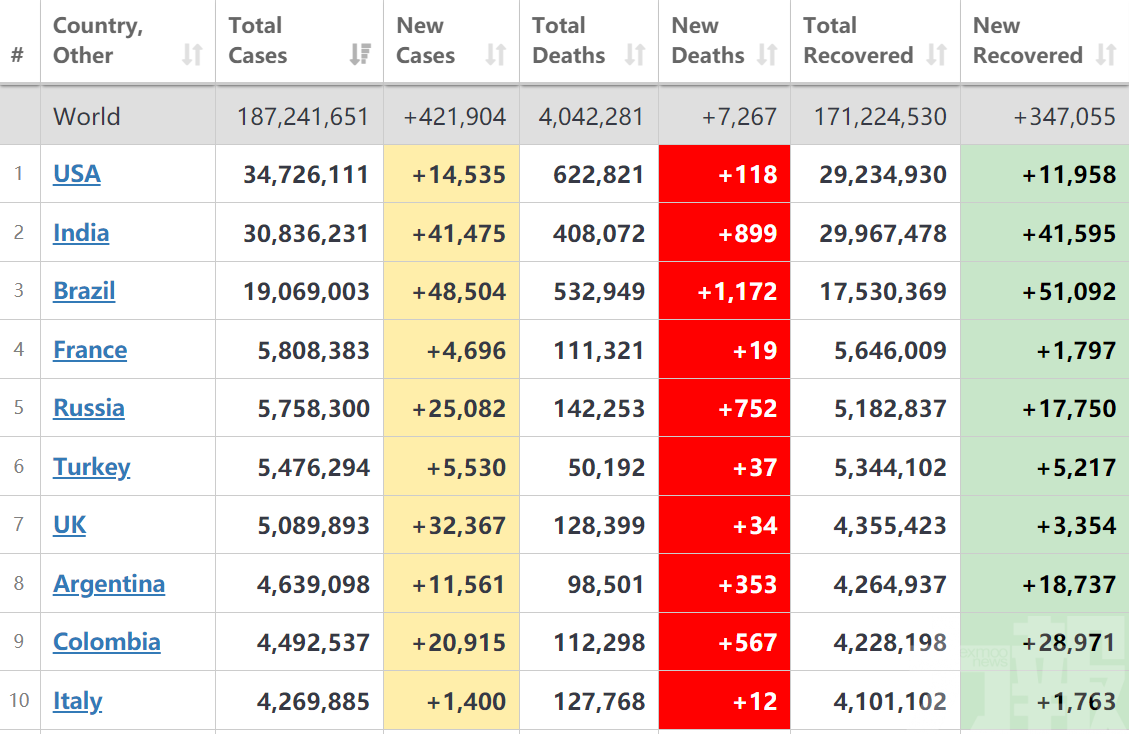The image size is (1129, 734).
Task: Sort by New Deaths arrows icon
Action: tap(767, 55)
